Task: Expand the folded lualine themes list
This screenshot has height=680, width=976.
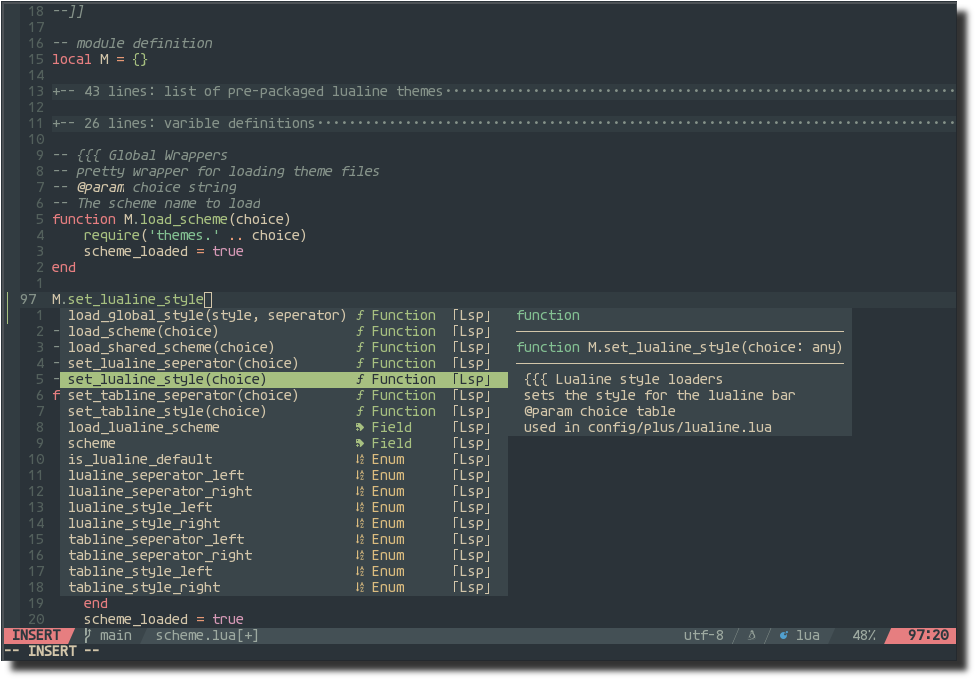Action: (x=250, y=91)
